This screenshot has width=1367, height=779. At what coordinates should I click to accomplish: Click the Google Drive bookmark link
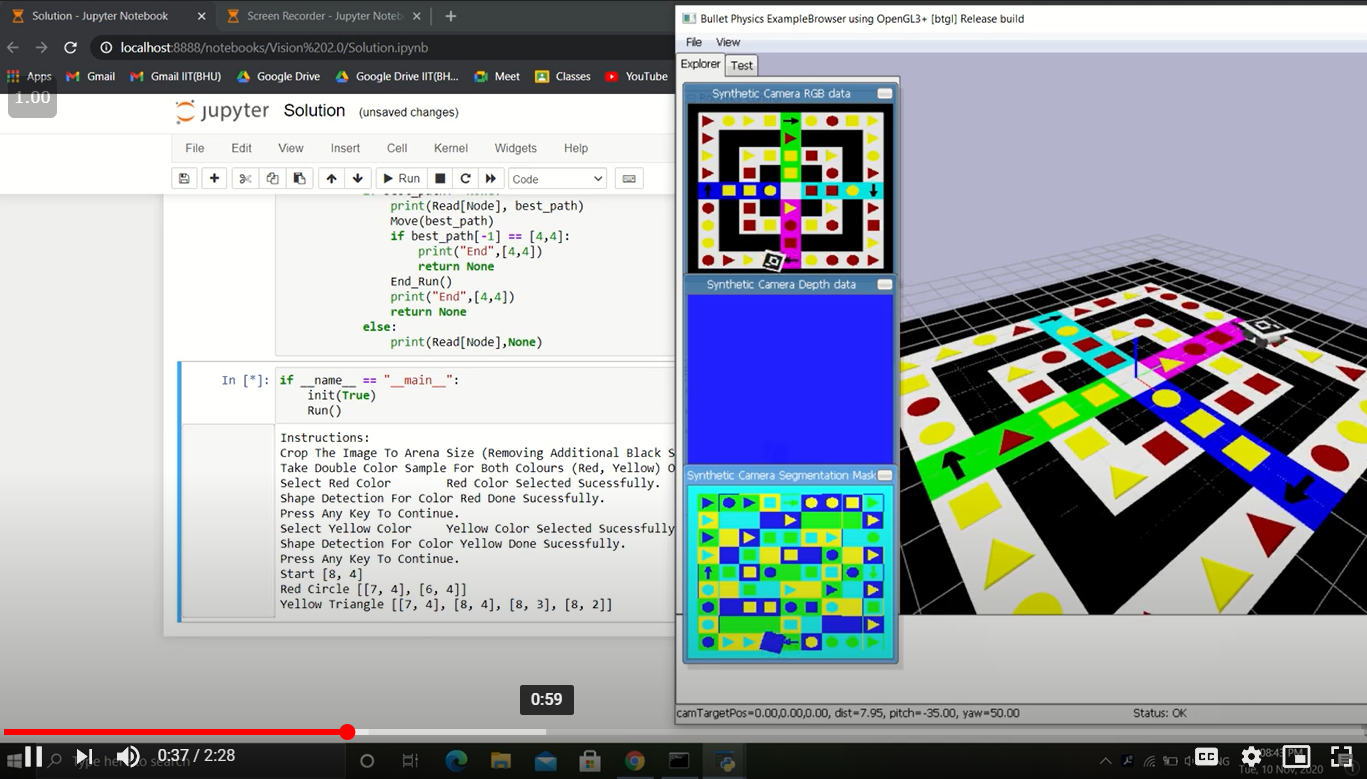[278, 76]
